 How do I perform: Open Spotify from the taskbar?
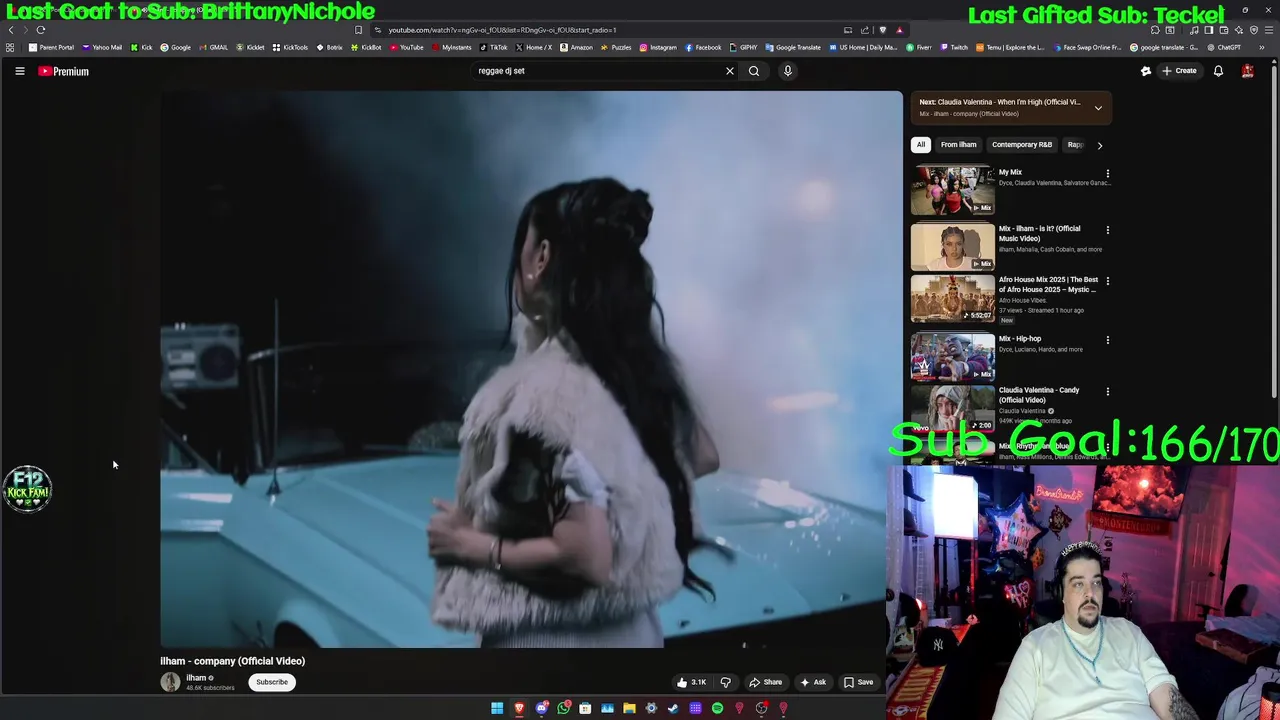coord(717,708)
